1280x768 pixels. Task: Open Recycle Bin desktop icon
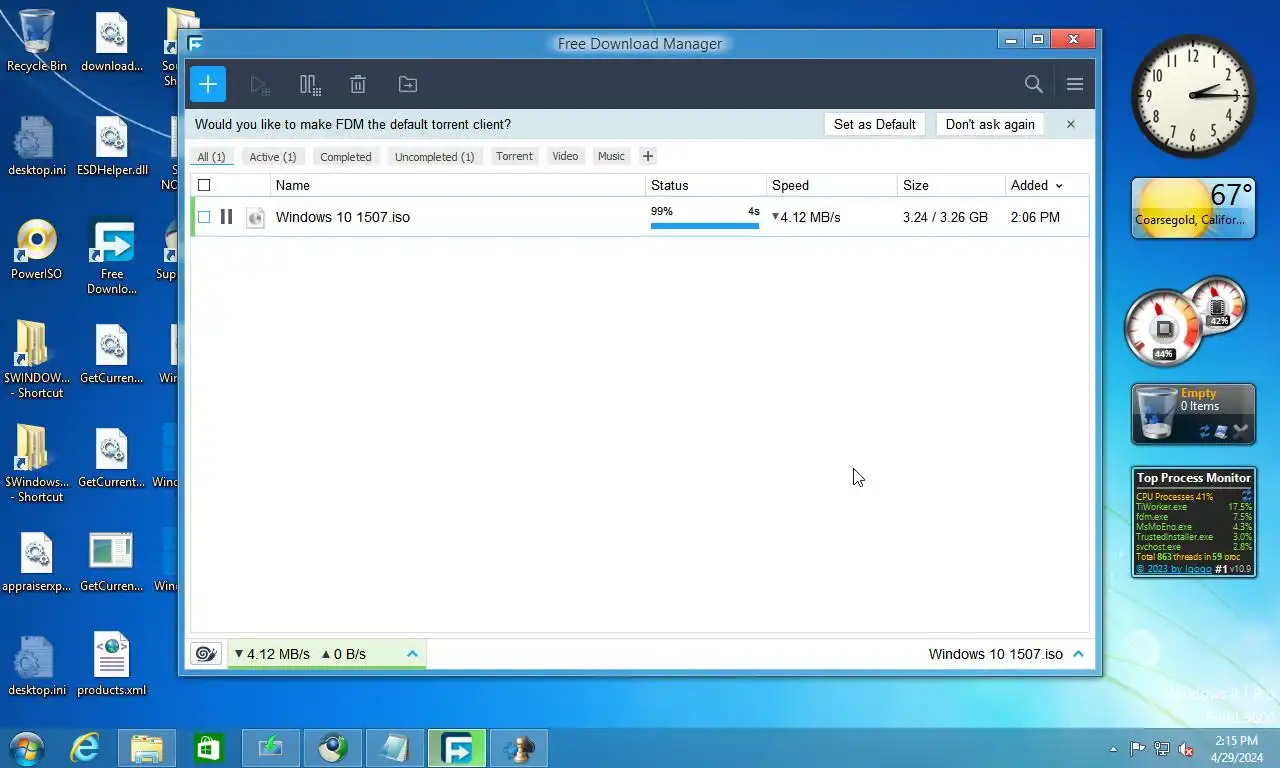click(x=37, y=40)
